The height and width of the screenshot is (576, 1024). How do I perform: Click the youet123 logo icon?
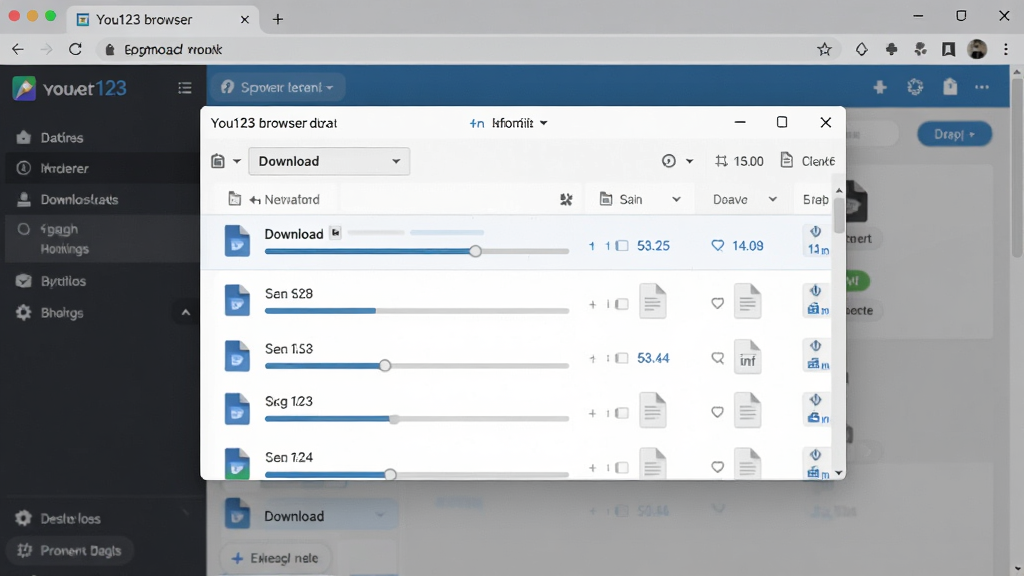(24, 88)
